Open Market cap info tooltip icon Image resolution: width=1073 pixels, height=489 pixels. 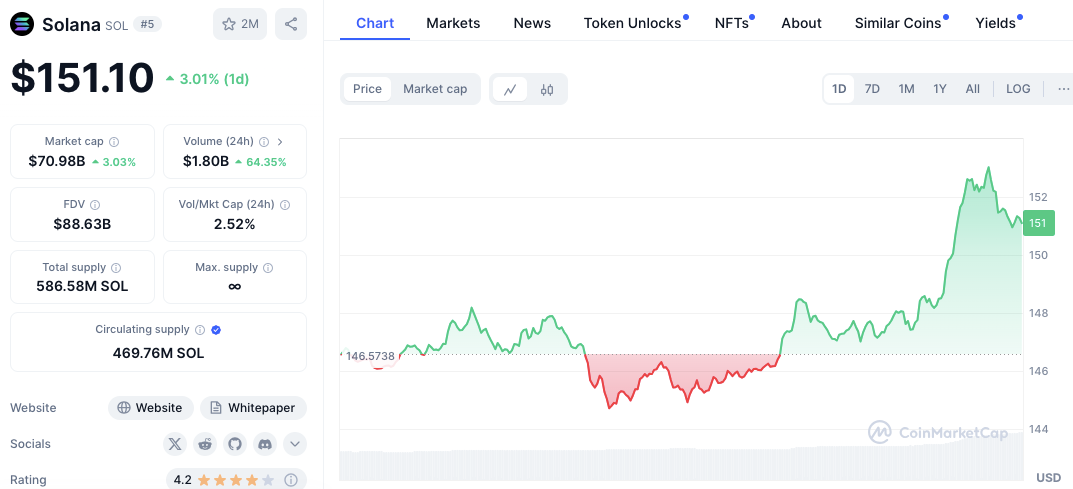click(114, 142)
